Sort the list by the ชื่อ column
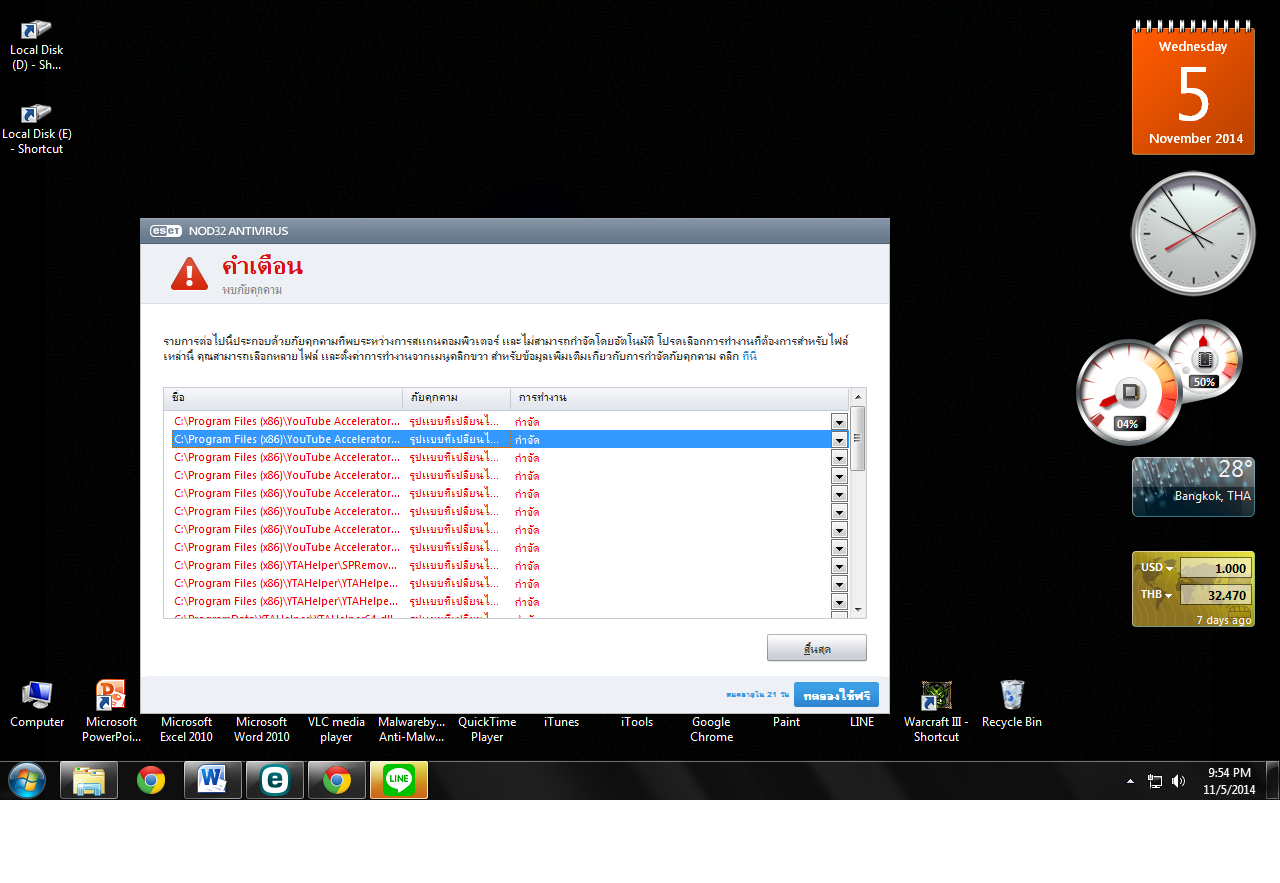 click(284, 398)
